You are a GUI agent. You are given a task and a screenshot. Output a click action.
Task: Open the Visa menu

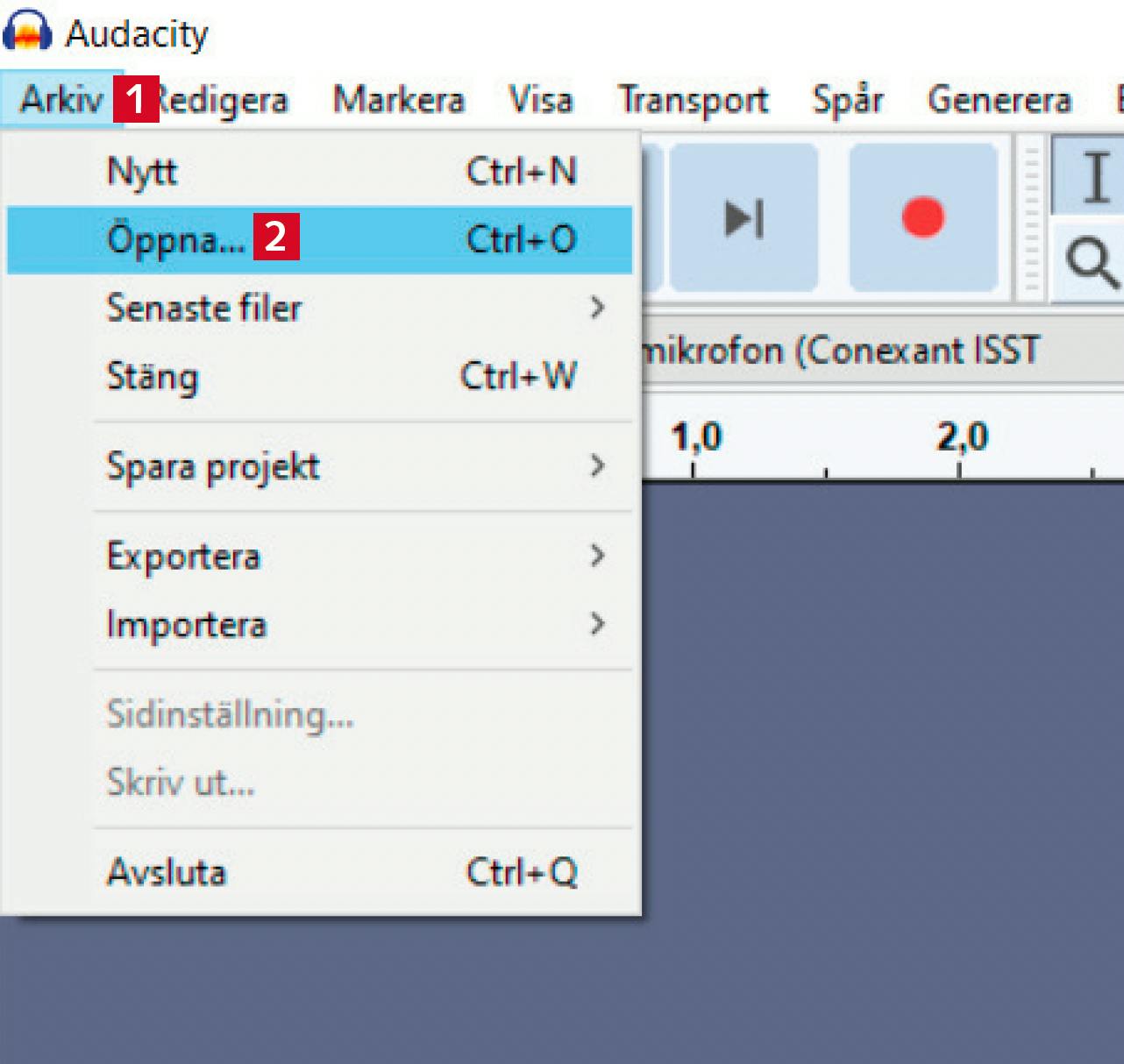[x=541, y=100]
